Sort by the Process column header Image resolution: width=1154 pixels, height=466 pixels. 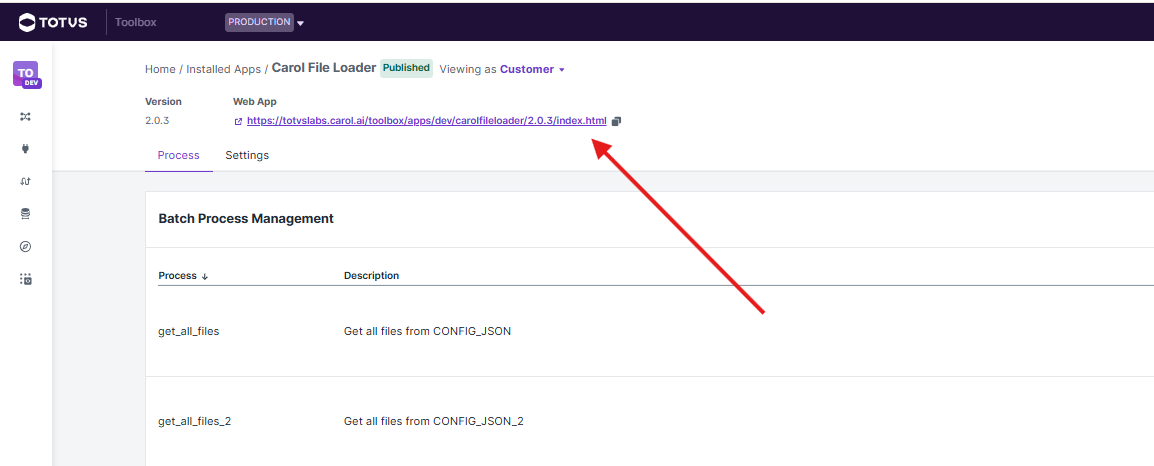point(183,275)
